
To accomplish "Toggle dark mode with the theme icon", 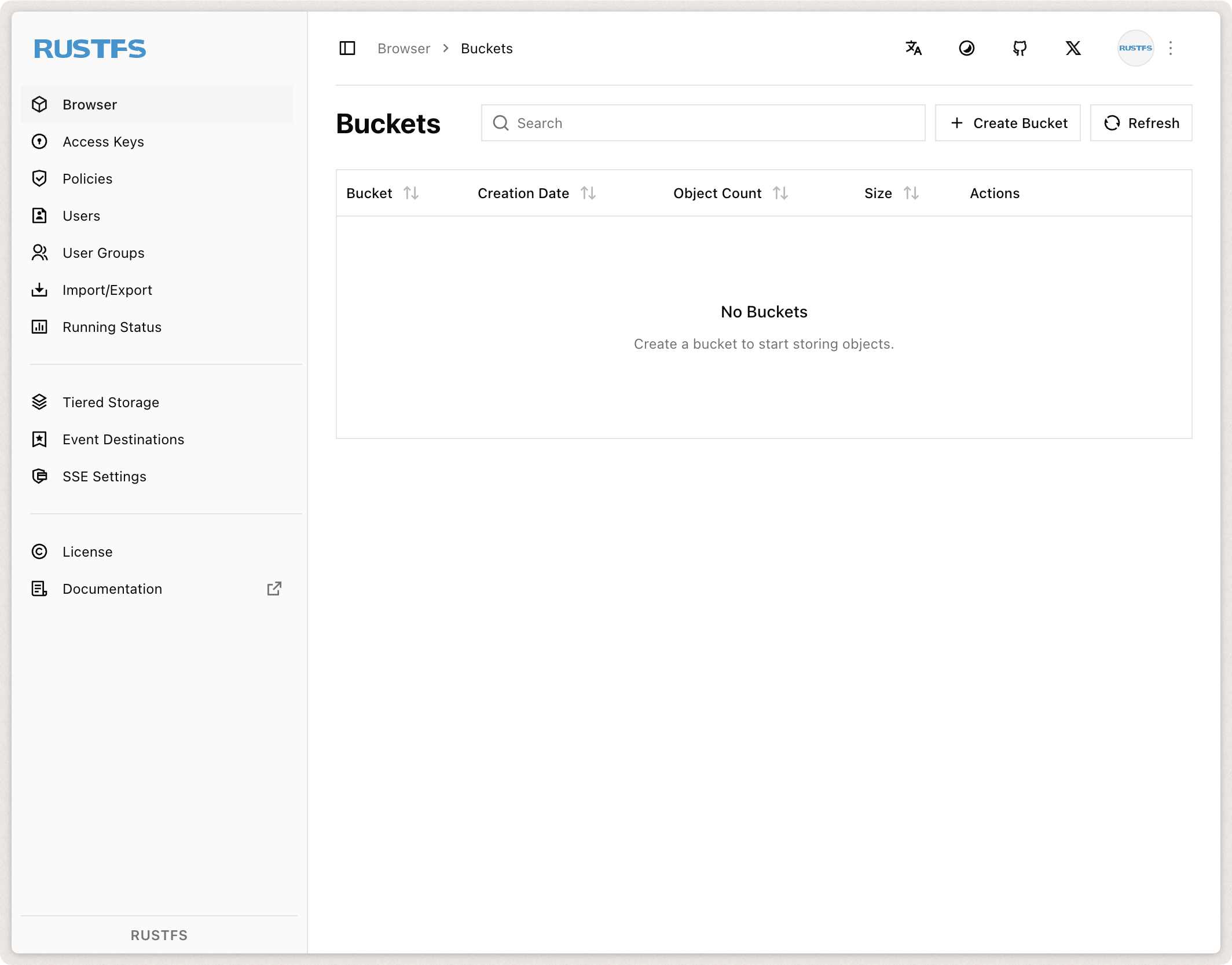I will click(x=966, y=49).
